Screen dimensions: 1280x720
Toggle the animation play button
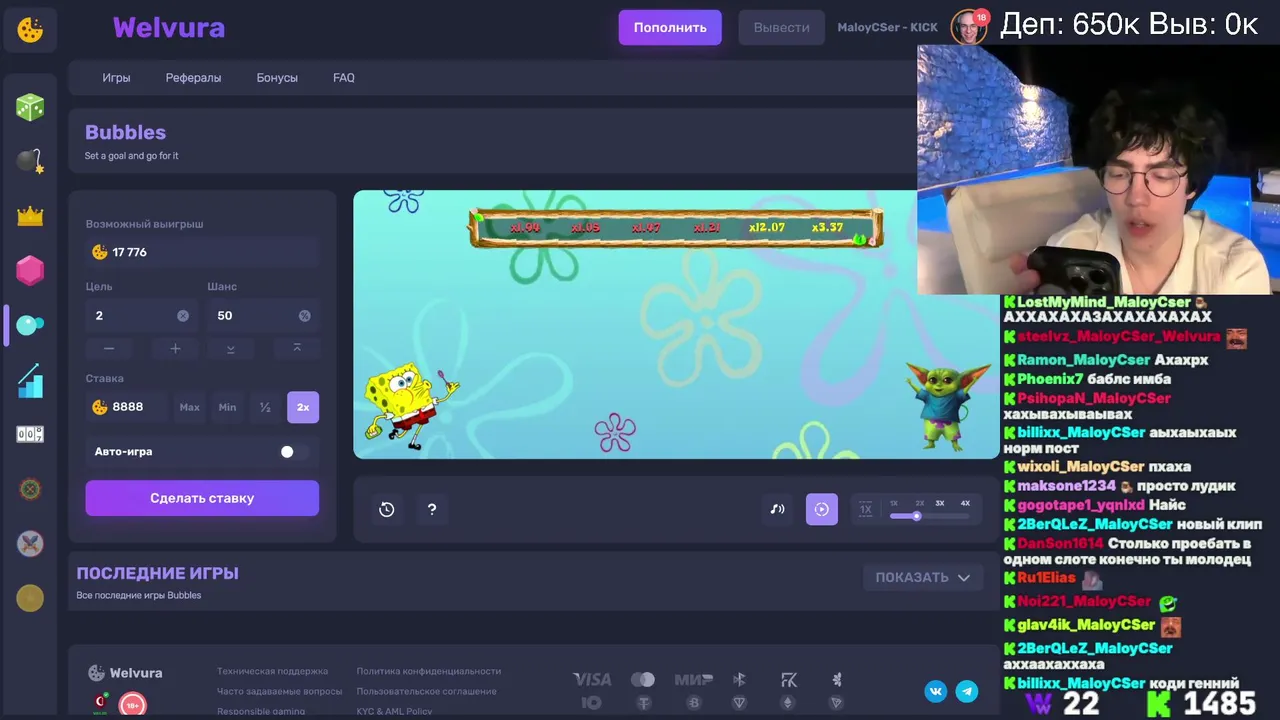[x=822, y=509]
